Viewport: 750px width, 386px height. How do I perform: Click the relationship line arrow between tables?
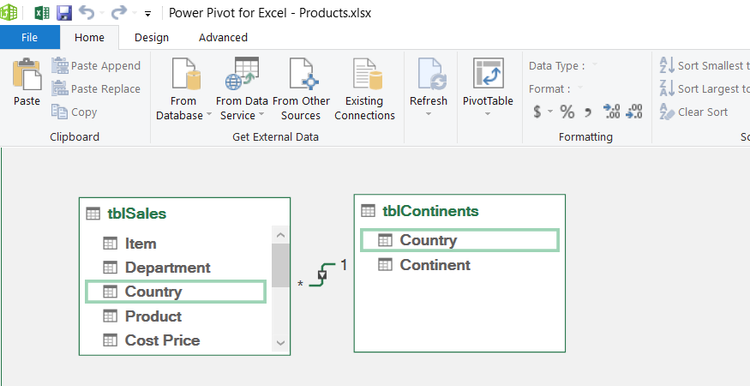322,275
